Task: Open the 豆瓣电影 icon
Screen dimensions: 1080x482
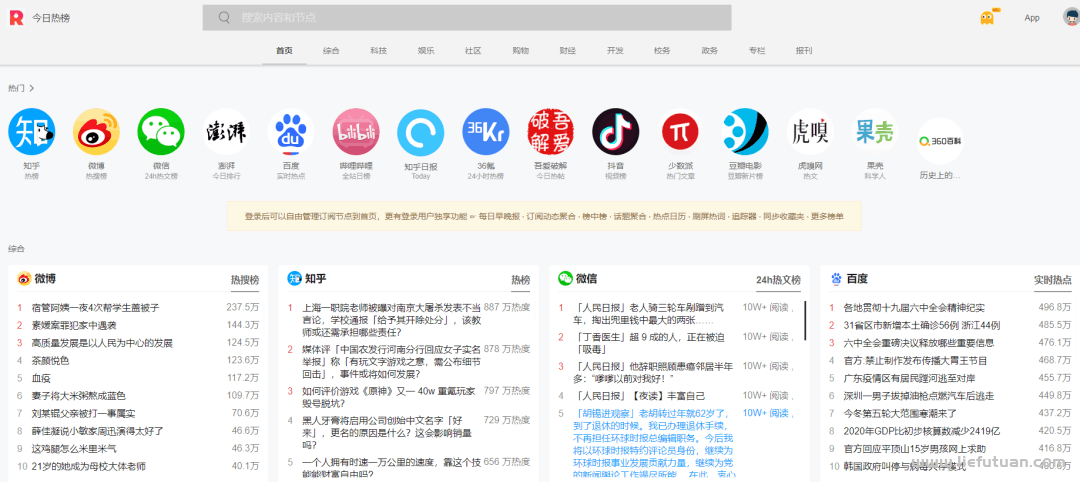Action: (x=745, y=132)
